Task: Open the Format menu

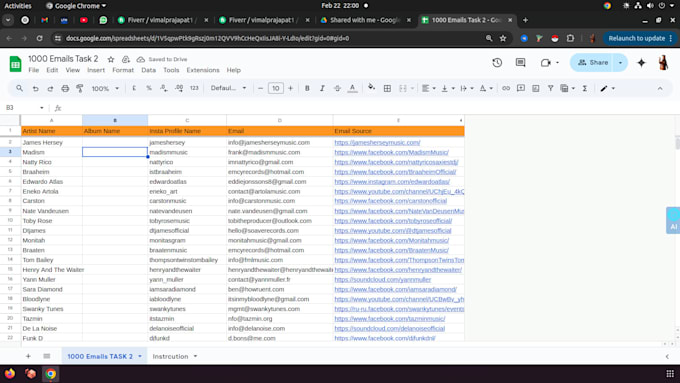Action: click(123, 70)
